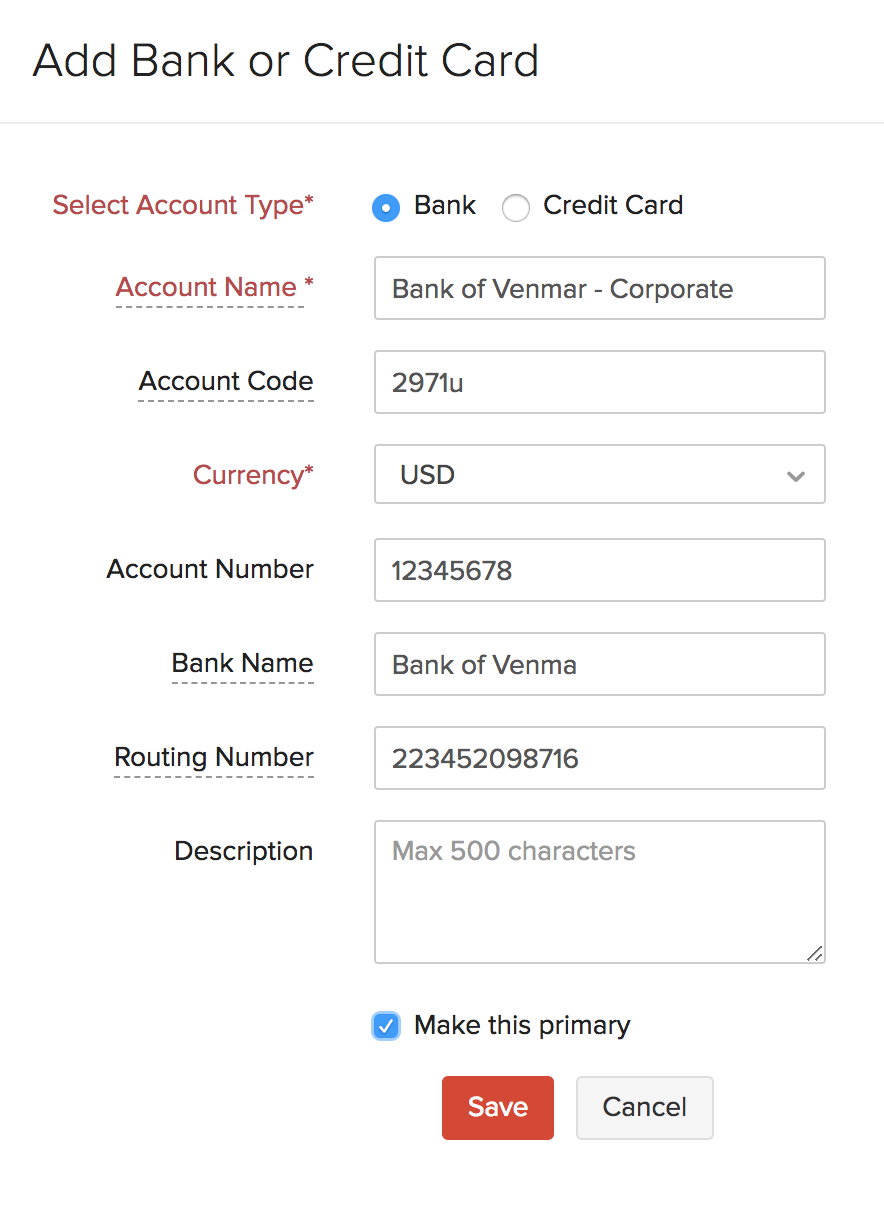Click the Credit Card option label

[613, 205]
